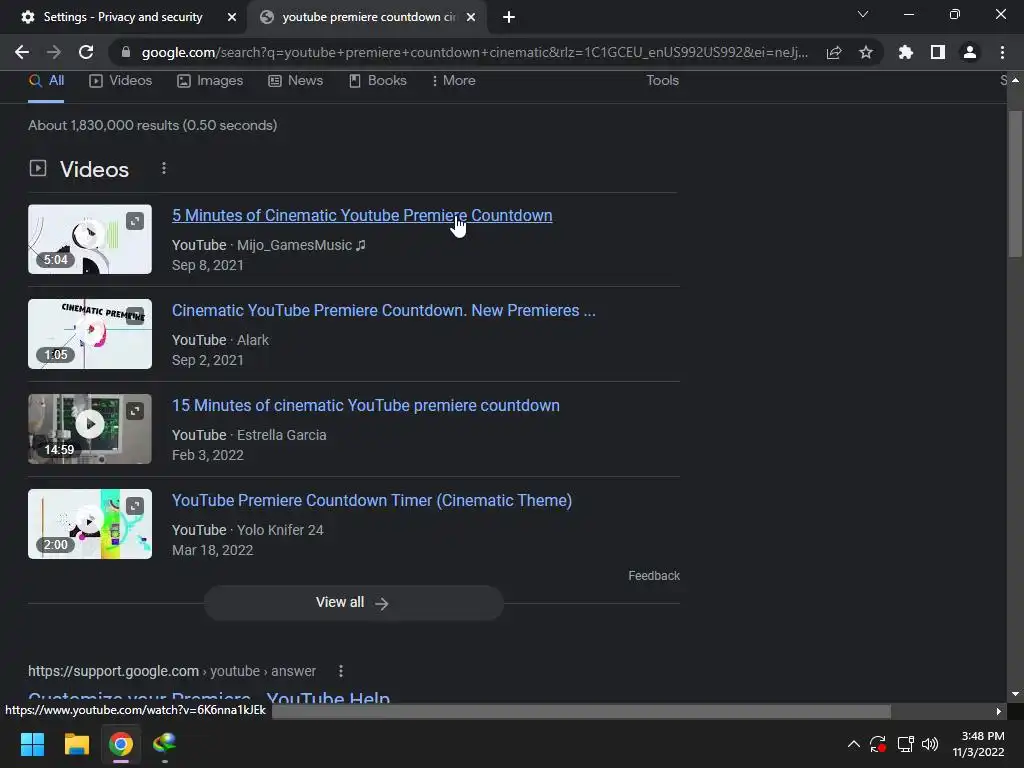Screen dimensions: 1024x768
Task: Go back to the previous page
Action: click(22, 52)
